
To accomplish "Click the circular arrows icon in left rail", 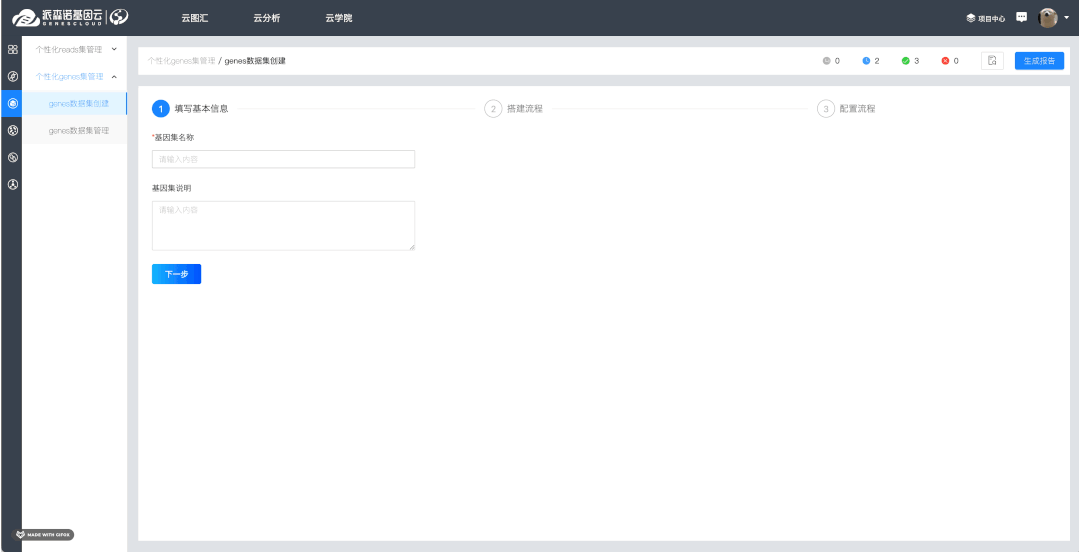I will tap(12, 157).
